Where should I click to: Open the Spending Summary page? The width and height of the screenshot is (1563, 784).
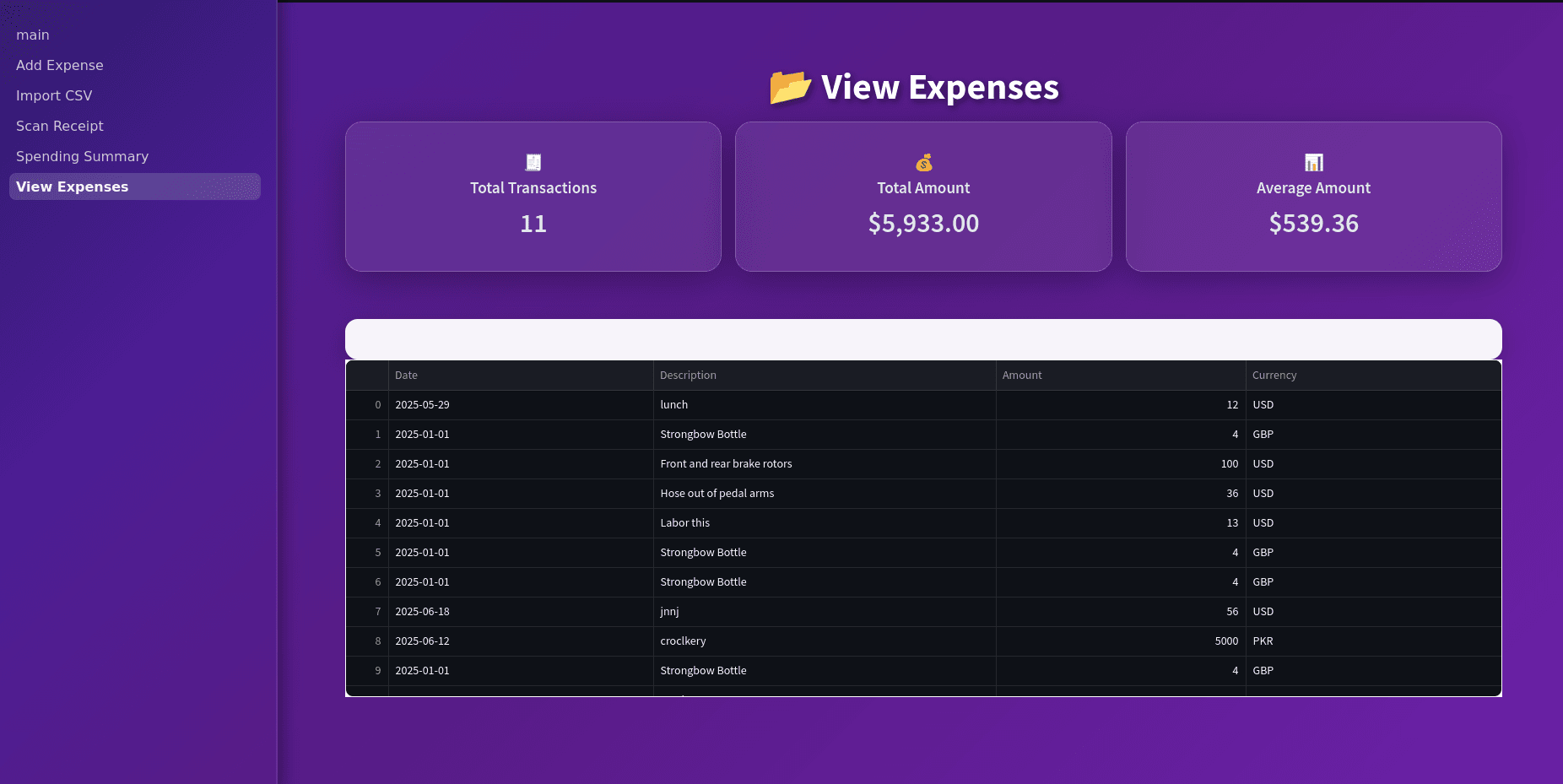[x=82, y=156]
